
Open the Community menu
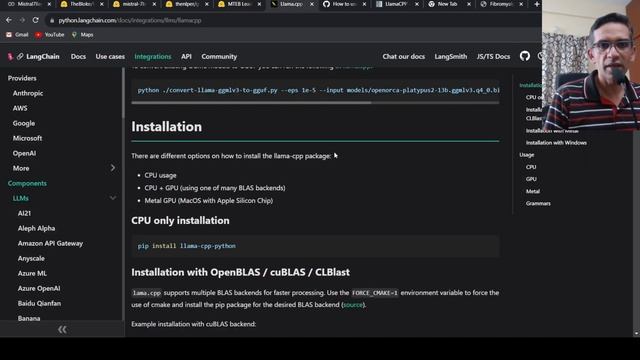[219, 57]
